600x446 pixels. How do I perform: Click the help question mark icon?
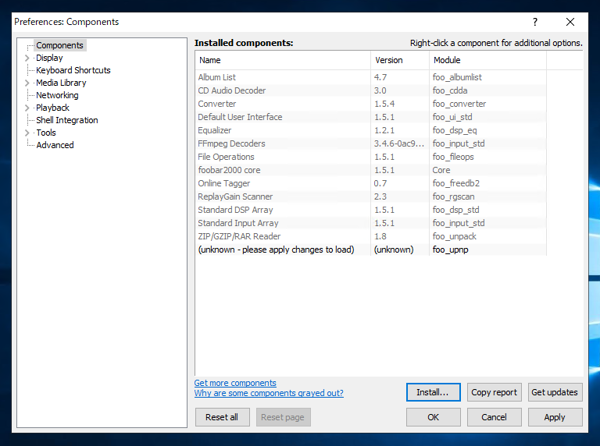pos(535,21)
